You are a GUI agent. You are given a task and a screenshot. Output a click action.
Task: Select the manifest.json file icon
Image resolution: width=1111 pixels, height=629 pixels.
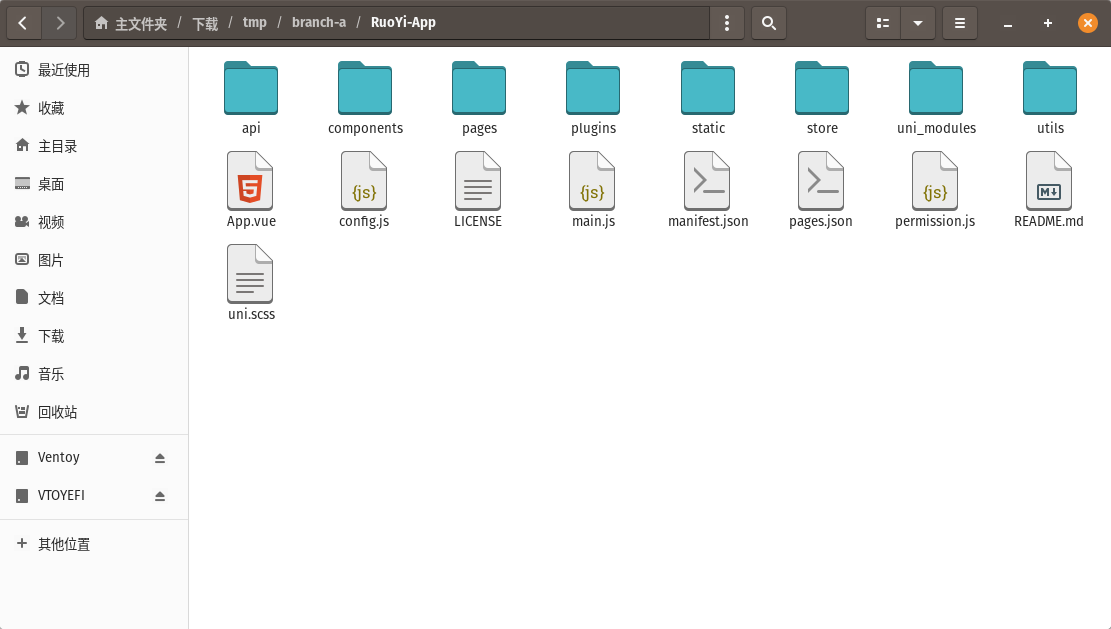[x=707, y=181]
